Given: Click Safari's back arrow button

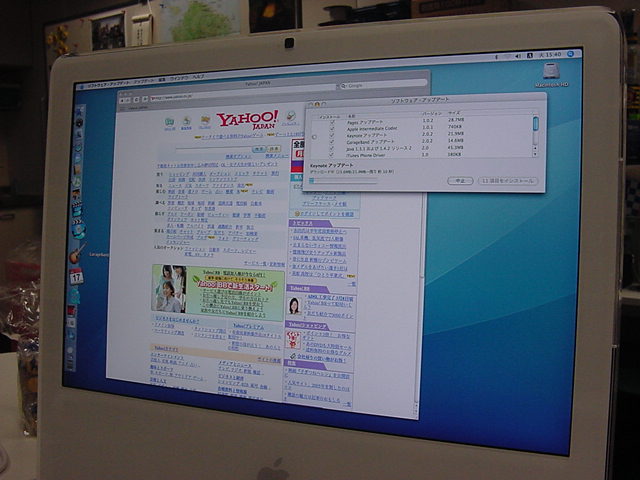Looking at the screenshot, I should [122, 100].
